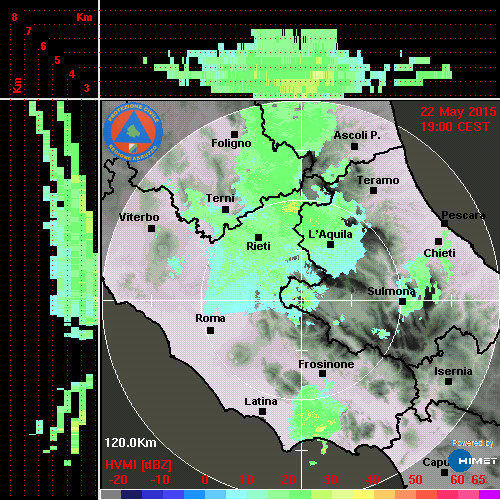Click the horizontal 'Km' label at top
Screen dimensions: 500x500
(84, 17)
